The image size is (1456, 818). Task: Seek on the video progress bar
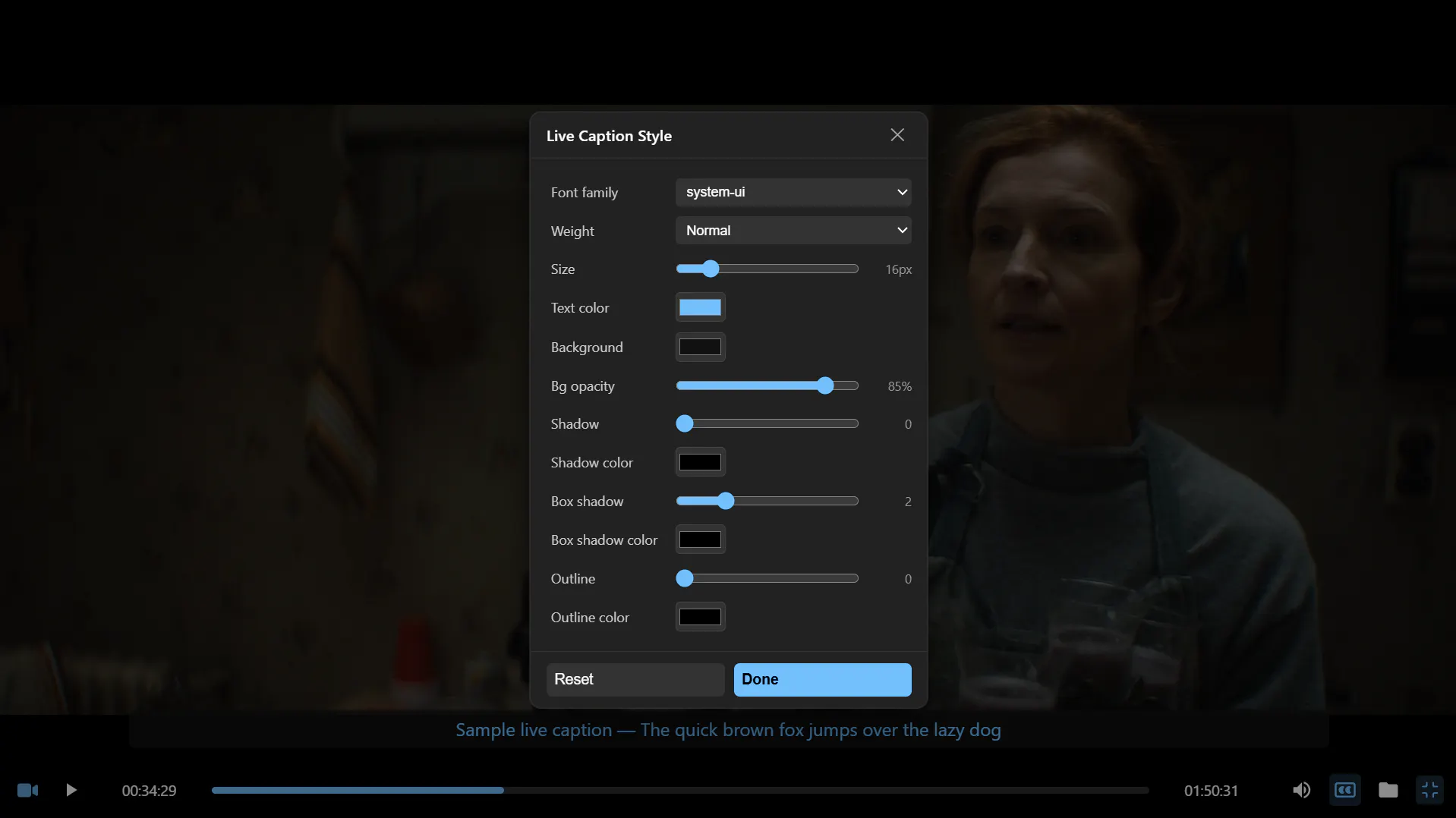[x=680, y=790]
